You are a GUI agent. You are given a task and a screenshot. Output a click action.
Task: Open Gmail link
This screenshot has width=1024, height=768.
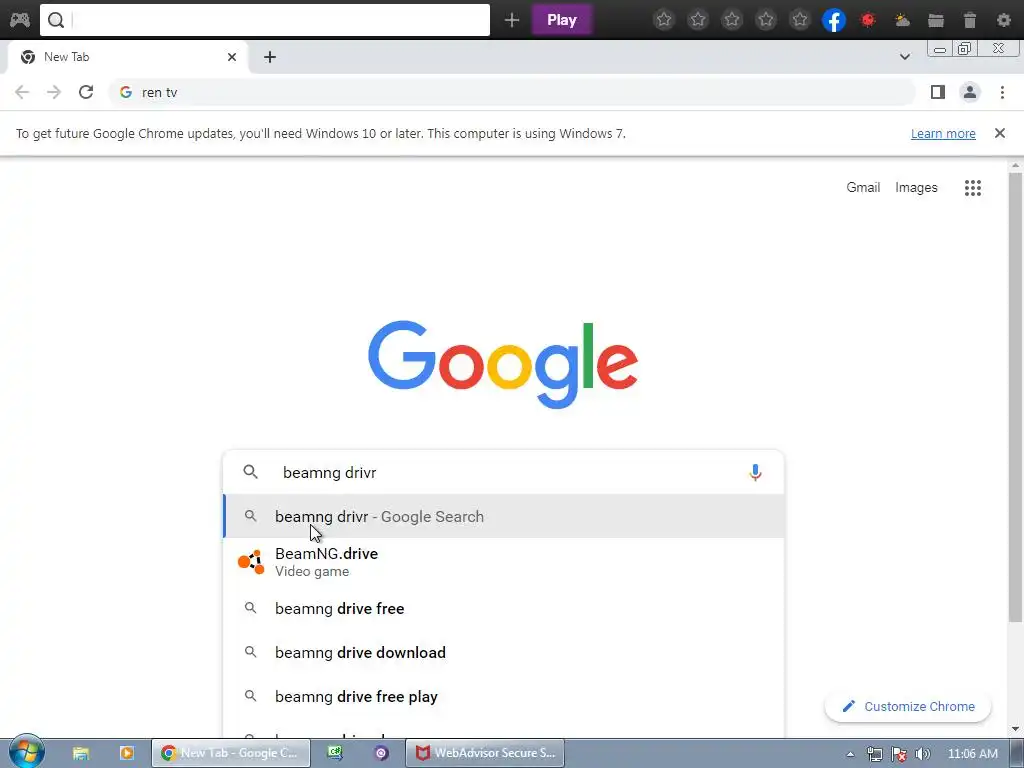tap(863, 187)
